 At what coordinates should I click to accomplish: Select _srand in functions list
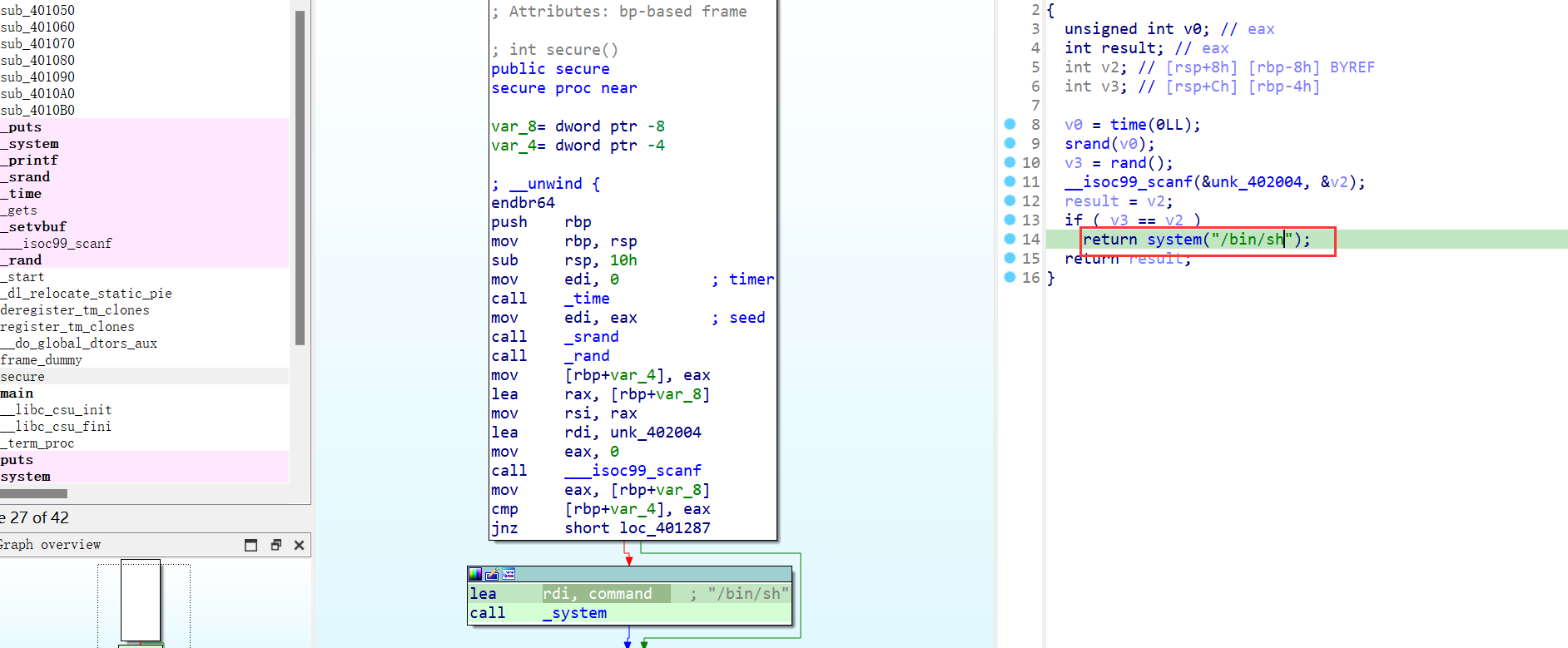(x=144, y=176)
